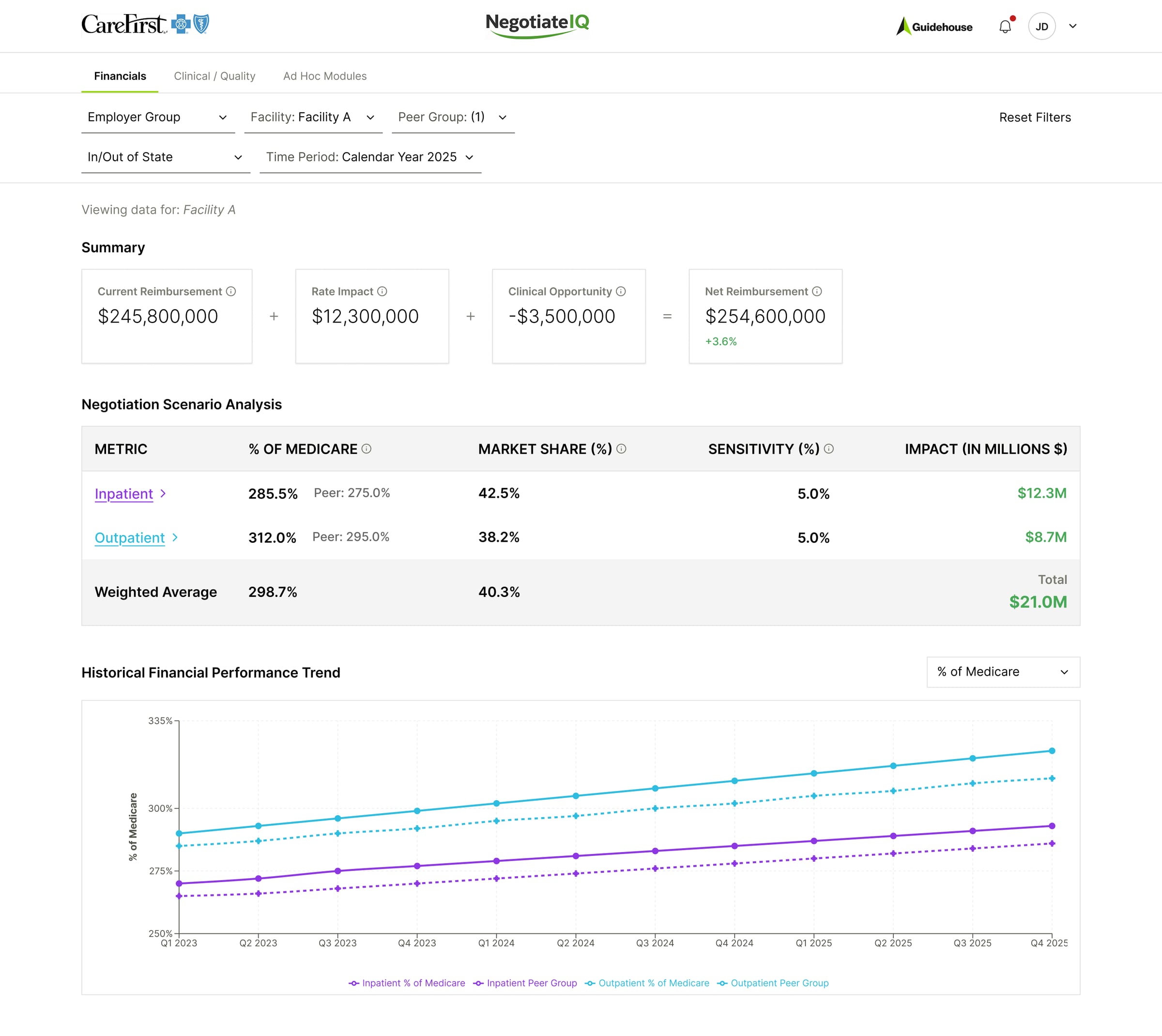Expand the Time Period dropdown
The height and width of the screenshot is (1036, 1162).
click(370, 157)
